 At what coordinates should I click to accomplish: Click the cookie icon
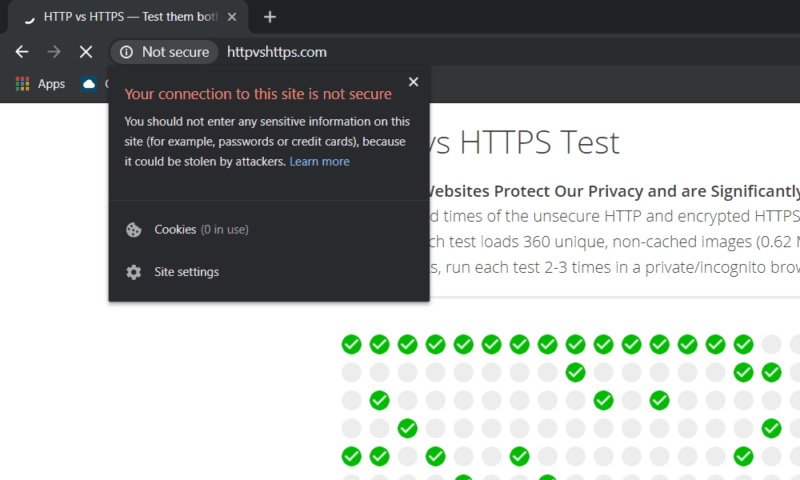(134, 230)
